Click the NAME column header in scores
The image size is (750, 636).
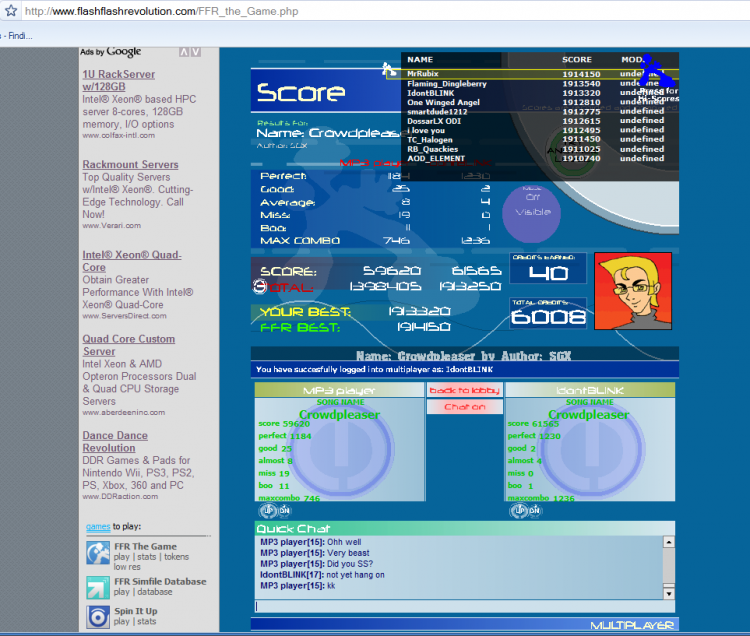(x=420, y=60)
